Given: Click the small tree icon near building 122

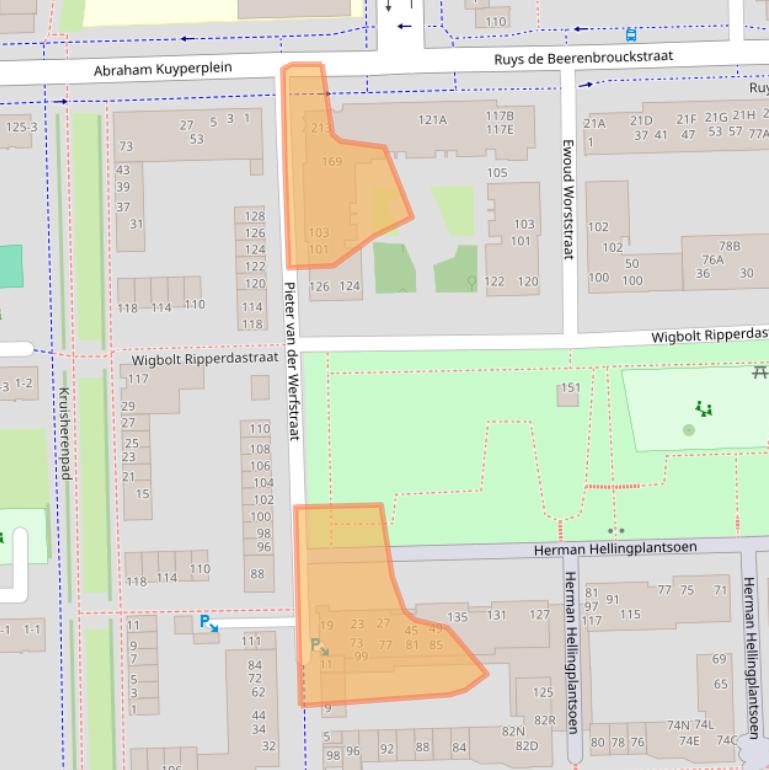Looking at the screenshot, I should tap(472, 283).
